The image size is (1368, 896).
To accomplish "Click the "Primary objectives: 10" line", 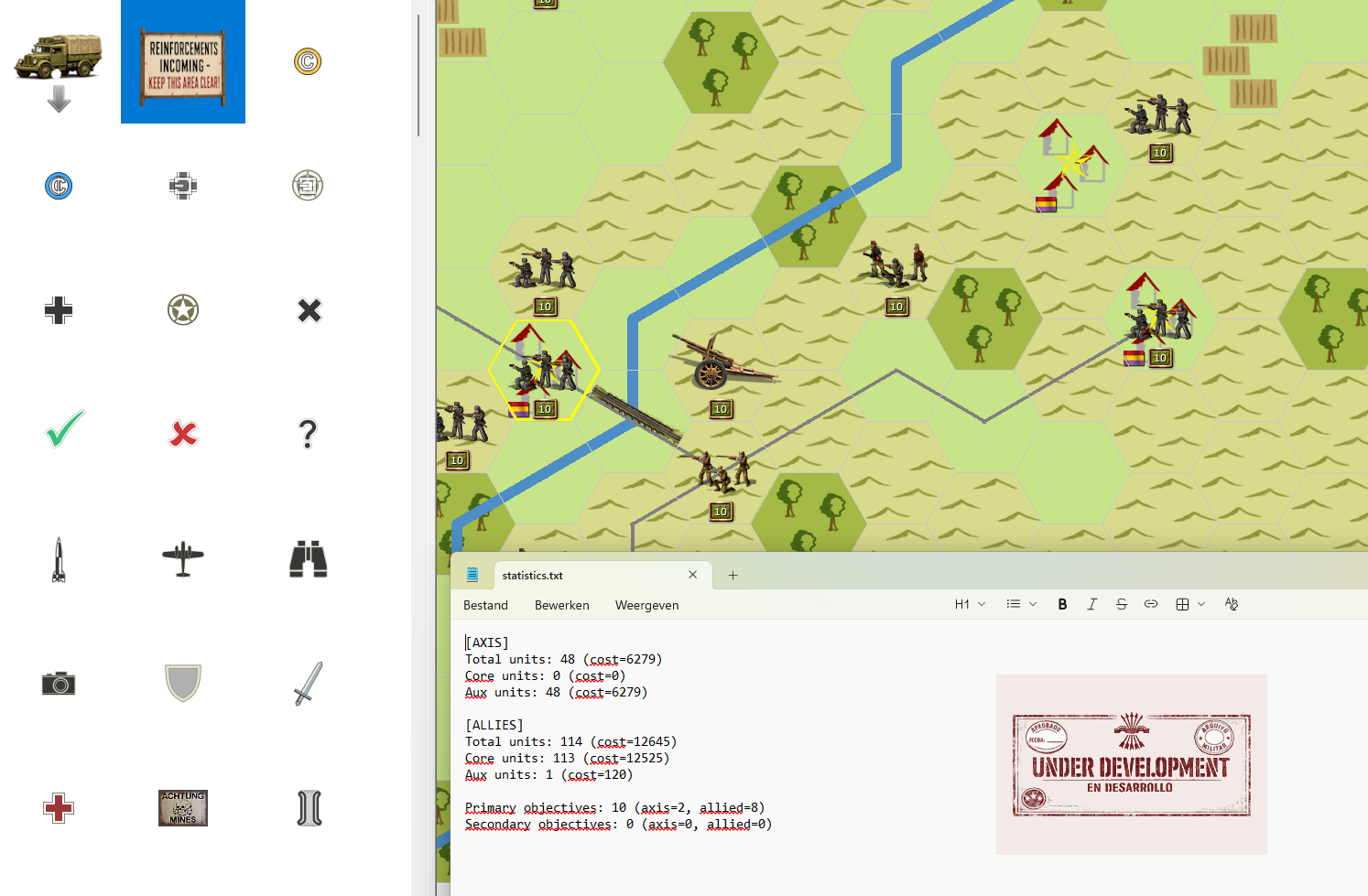I will coord(614,807).
